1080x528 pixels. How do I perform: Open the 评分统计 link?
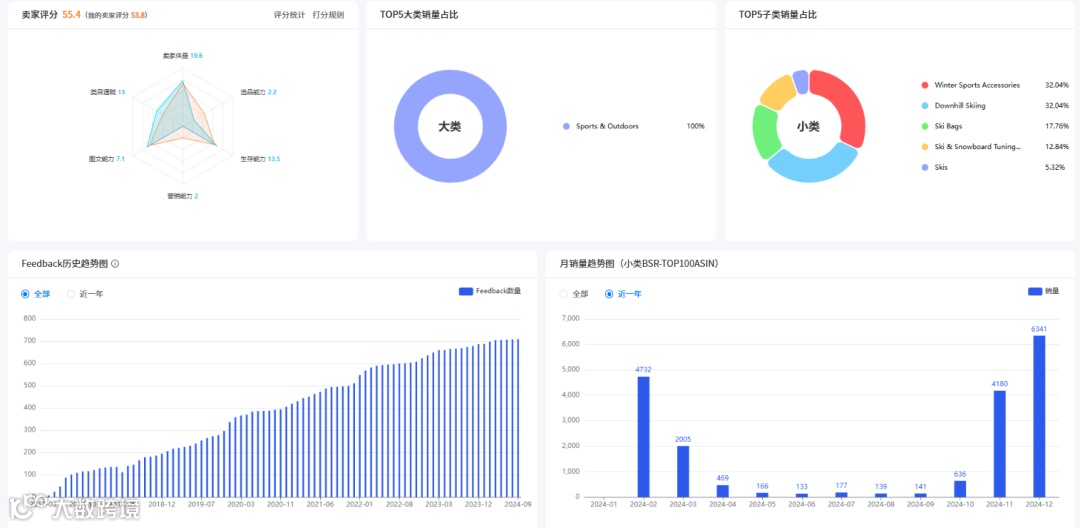(x=289, y=14)
